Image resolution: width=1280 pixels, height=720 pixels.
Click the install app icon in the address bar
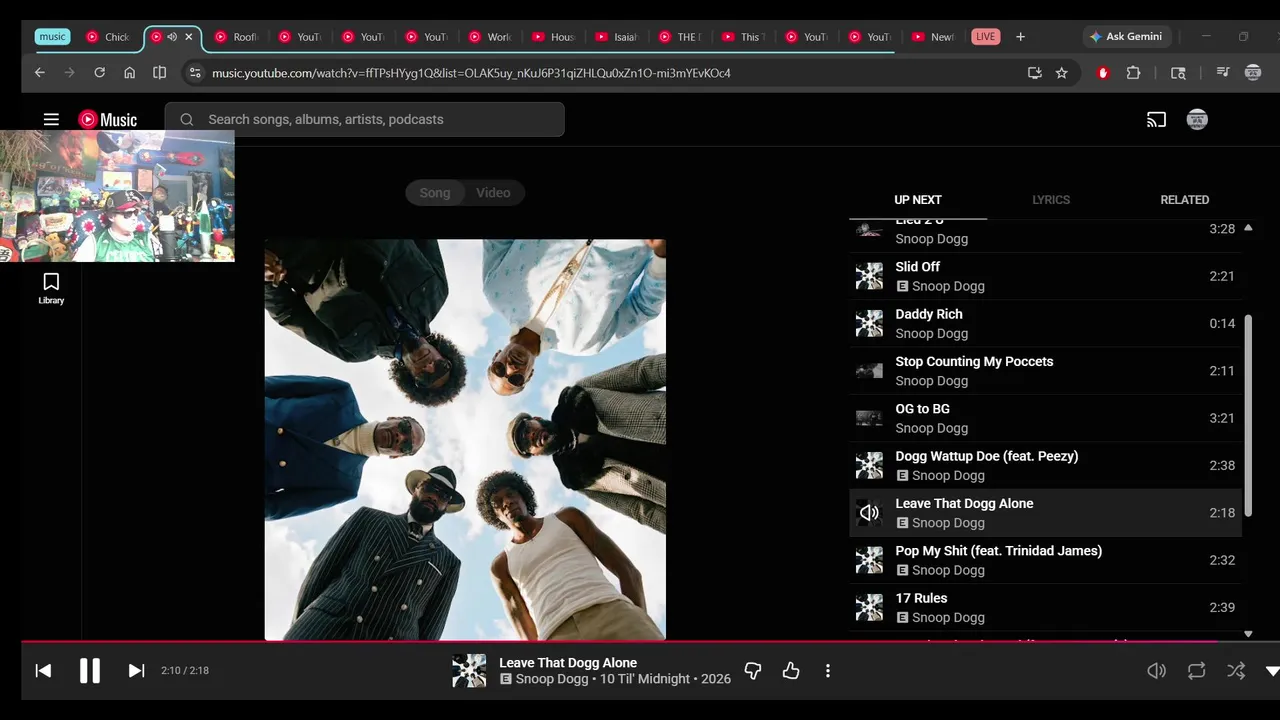click(1034, 73)
